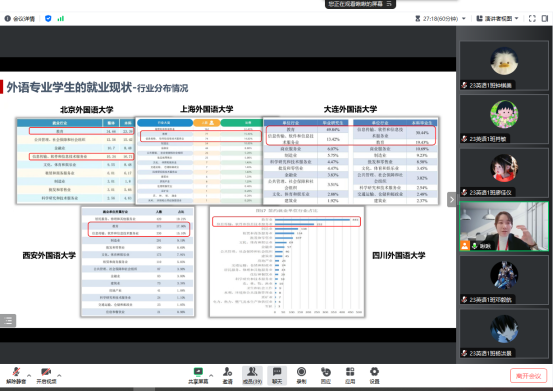The image size is (554, 392).
Task: Open the speaker view (演讲者视图) layout menu
Action: 497,18
